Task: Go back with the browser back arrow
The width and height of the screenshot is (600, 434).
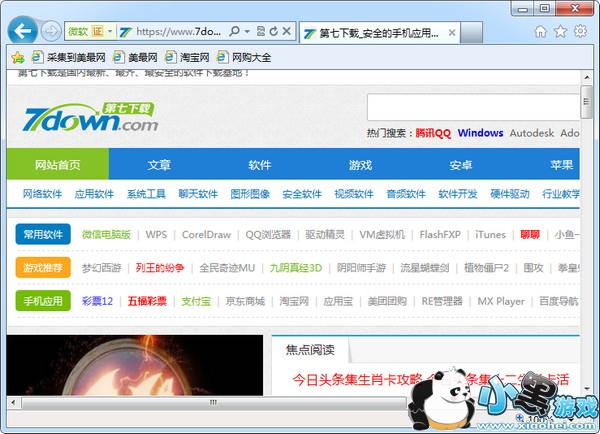Action: 23,31
